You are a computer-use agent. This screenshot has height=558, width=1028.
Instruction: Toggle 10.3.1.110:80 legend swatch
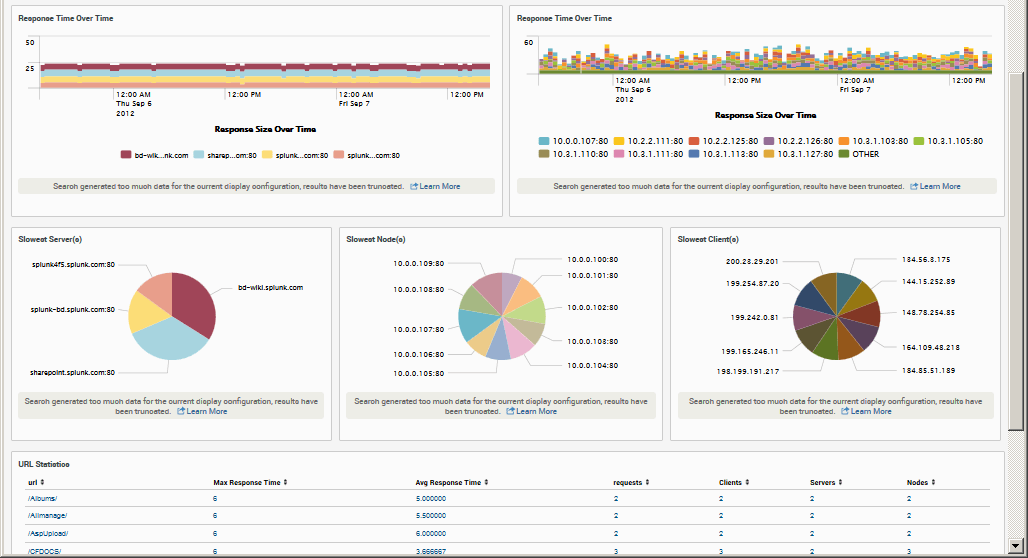(x=544, y=154)
